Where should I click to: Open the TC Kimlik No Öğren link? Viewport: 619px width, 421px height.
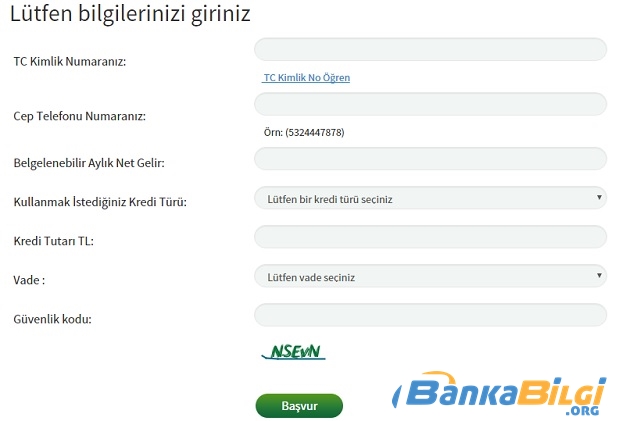(x=307, y=77)
